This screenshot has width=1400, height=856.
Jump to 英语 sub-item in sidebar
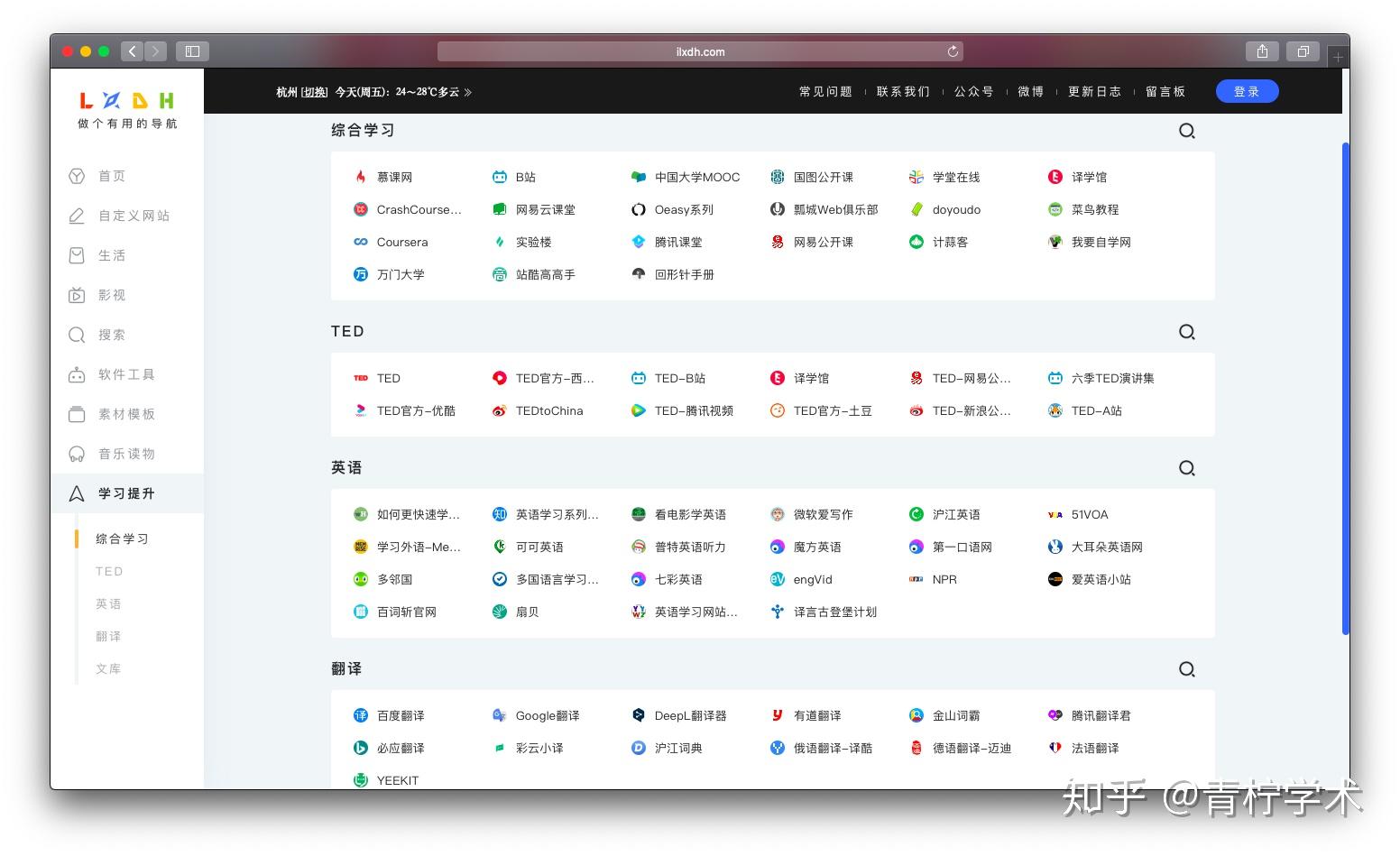click(108, 603)
